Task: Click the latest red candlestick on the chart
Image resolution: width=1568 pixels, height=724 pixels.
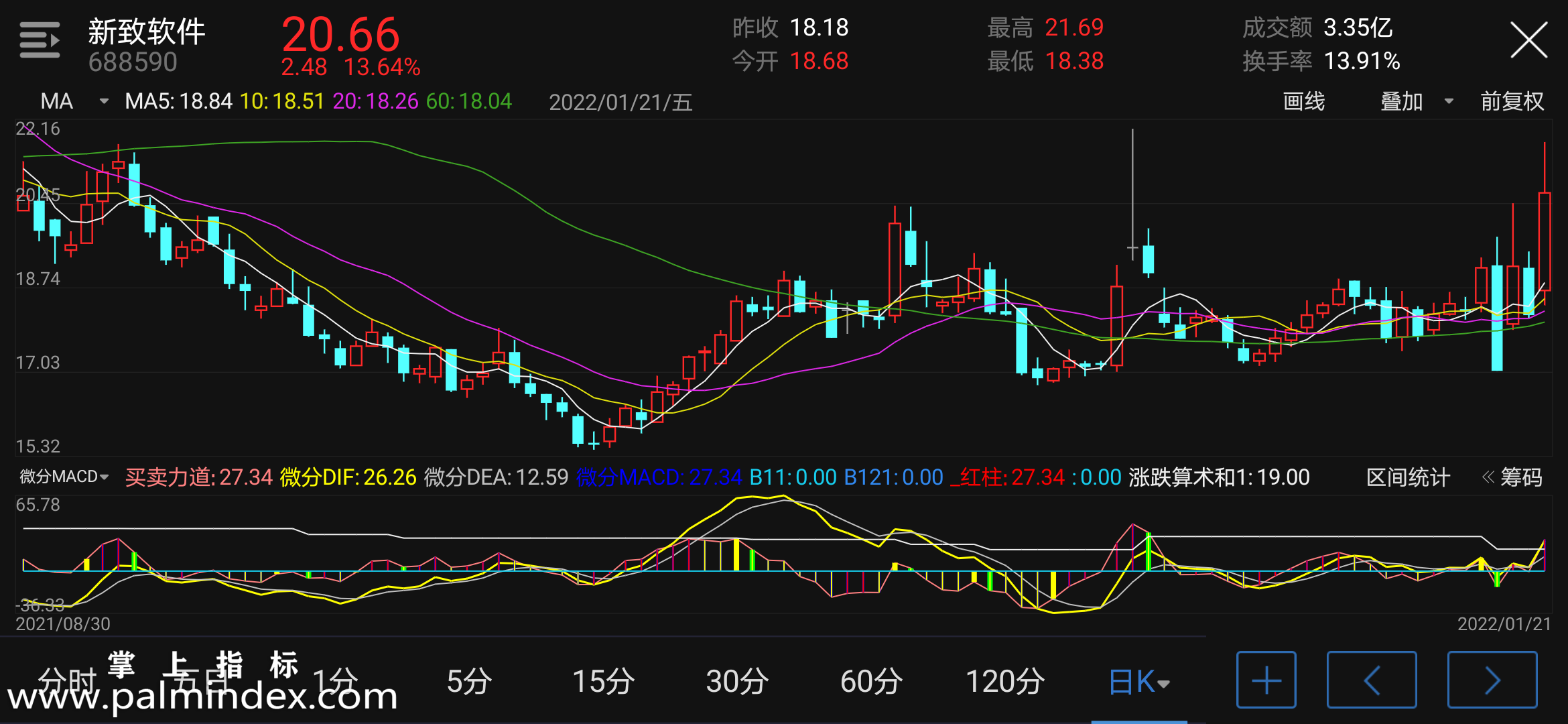Action: [x=1545, y=241]
